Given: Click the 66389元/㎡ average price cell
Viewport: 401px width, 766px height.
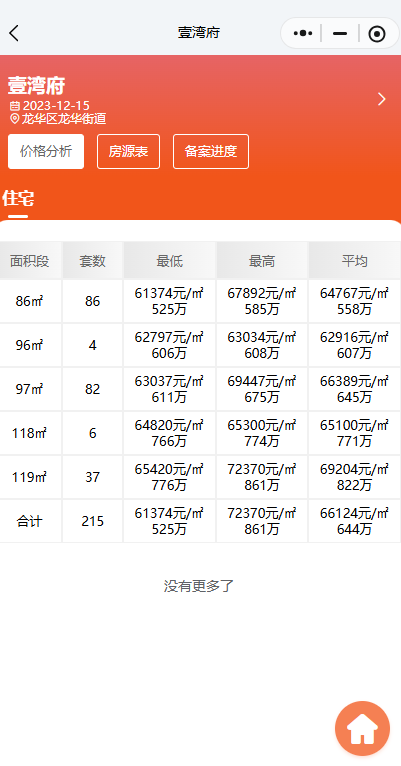Looking at the screenshot, I should pyautogui.click(x=355, y=389).
